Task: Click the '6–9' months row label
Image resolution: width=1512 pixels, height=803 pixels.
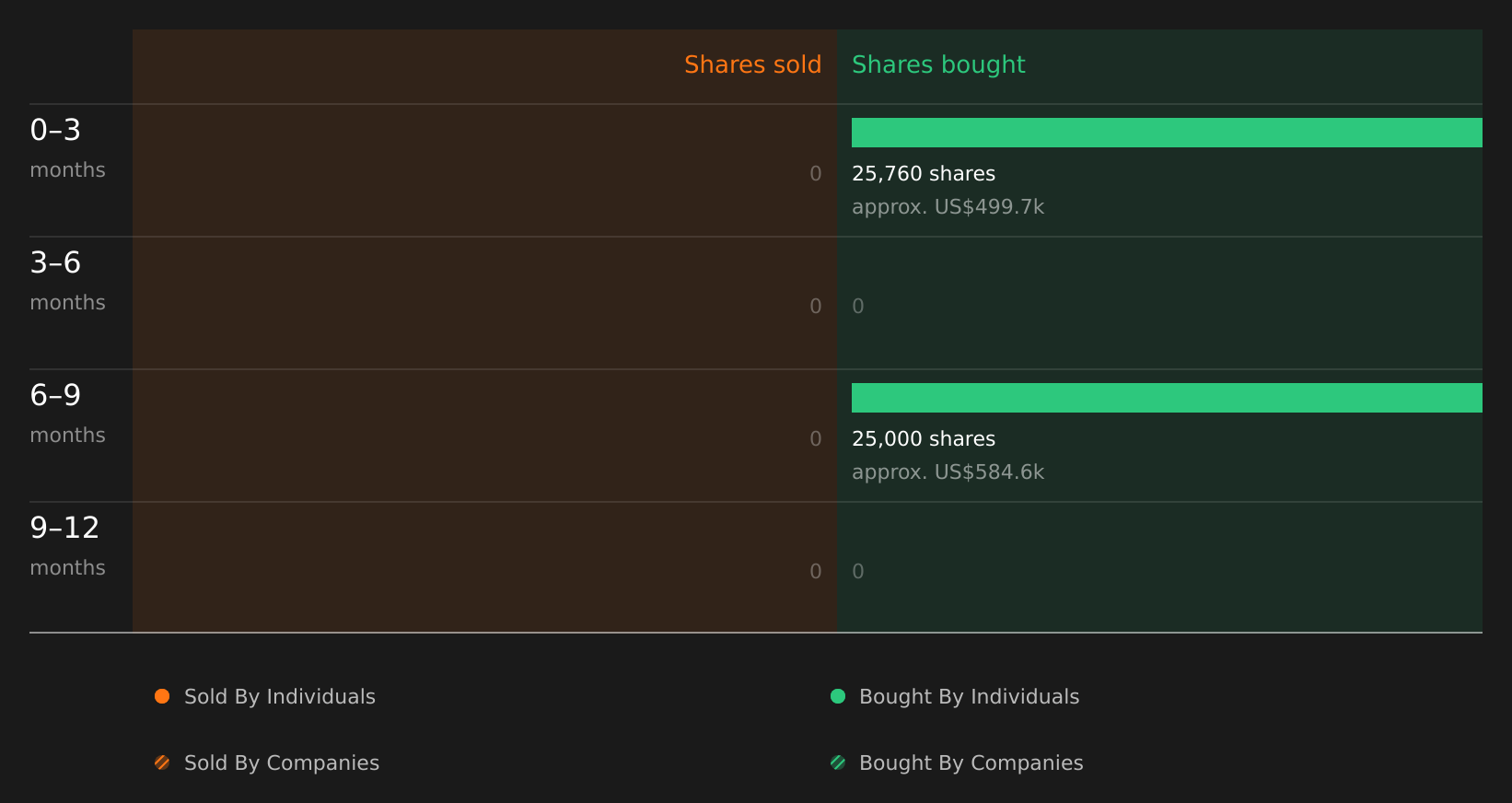Action: [x=55, y=395]
